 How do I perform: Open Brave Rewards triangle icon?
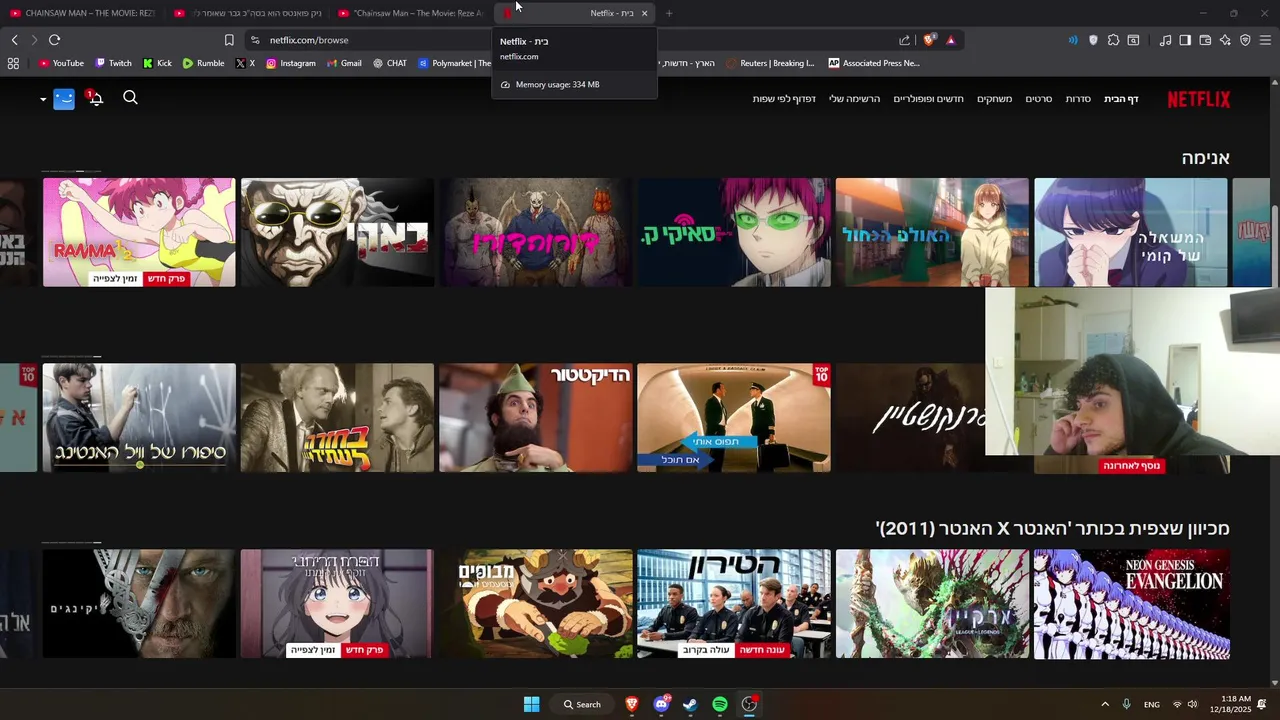(x=950, y=40)
